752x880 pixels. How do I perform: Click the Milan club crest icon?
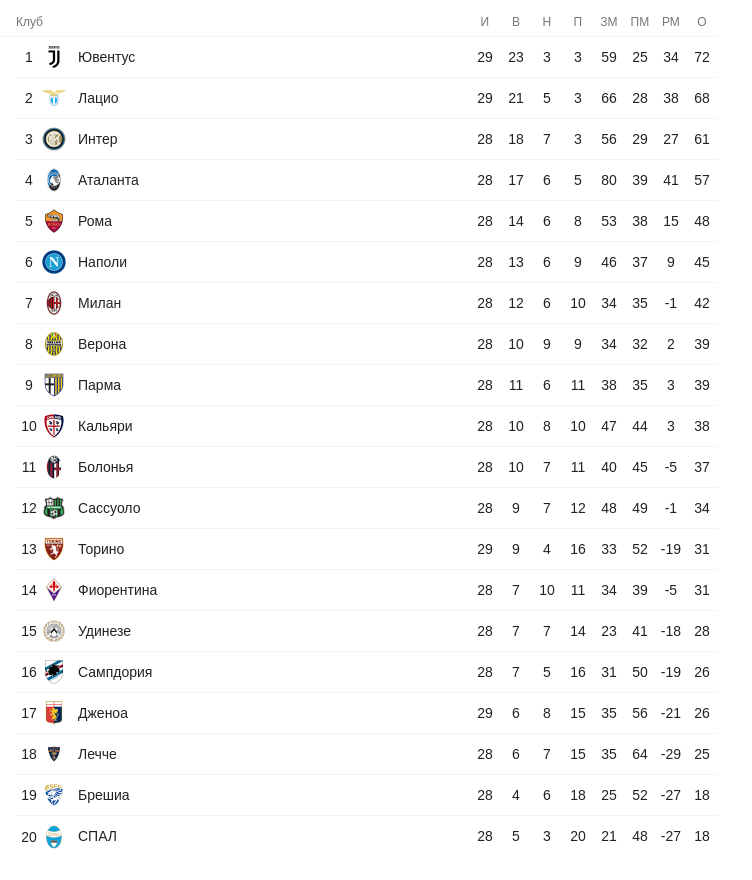(54, 303)
